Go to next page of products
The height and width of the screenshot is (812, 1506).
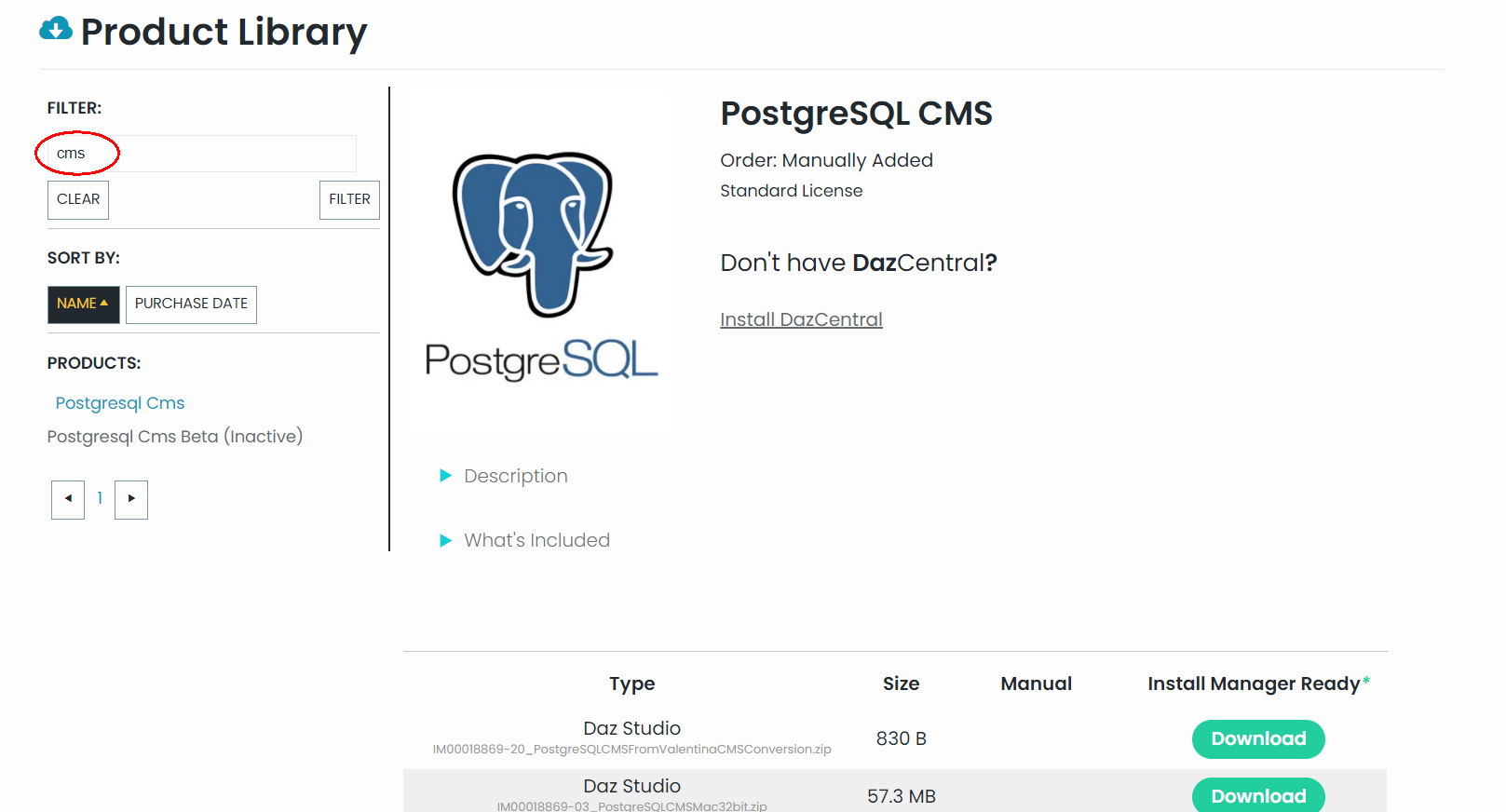pyautogui.click(x=131, y=499)
